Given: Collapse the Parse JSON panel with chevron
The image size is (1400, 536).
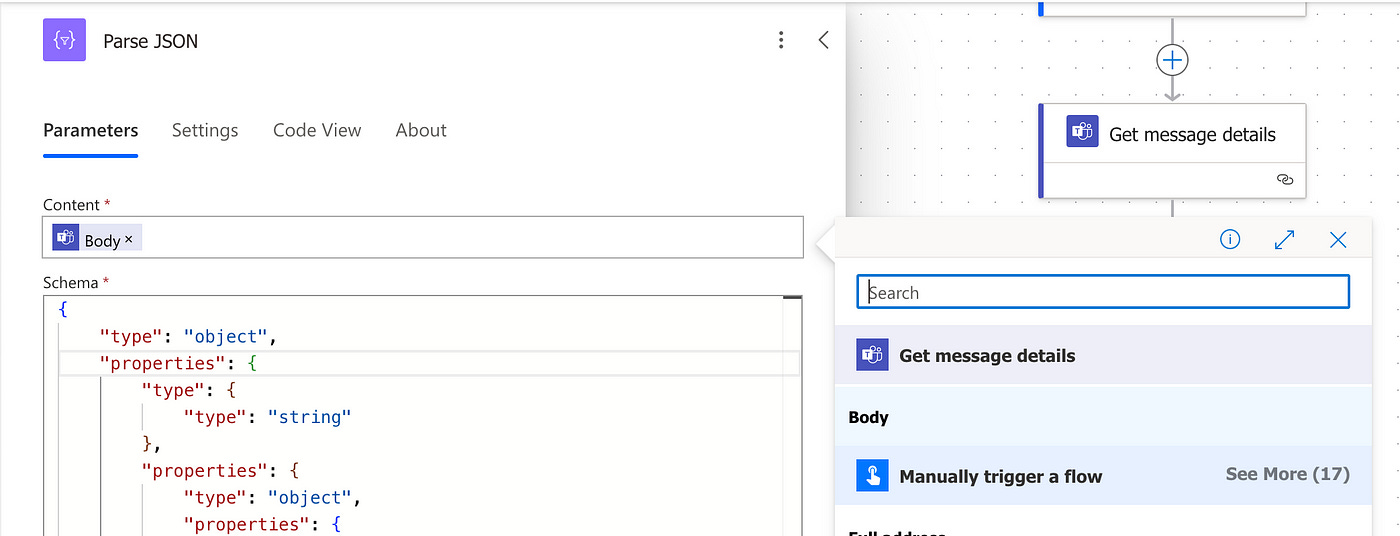Looking at the screenshot, I should pos(823,40).
